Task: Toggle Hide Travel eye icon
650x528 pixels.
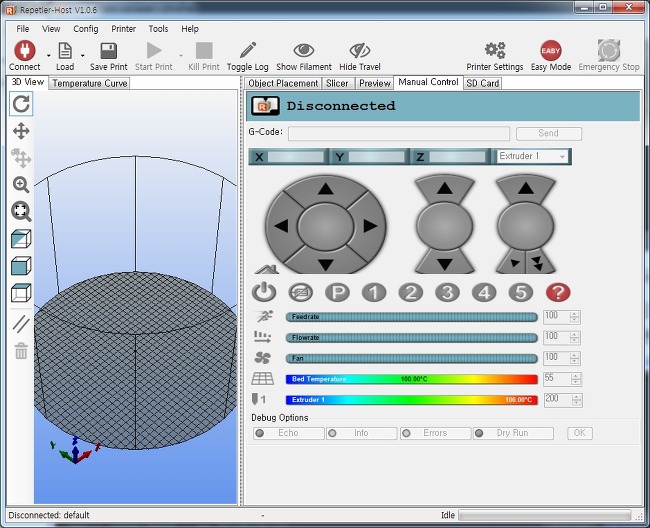Action: [x=359, y=50]
